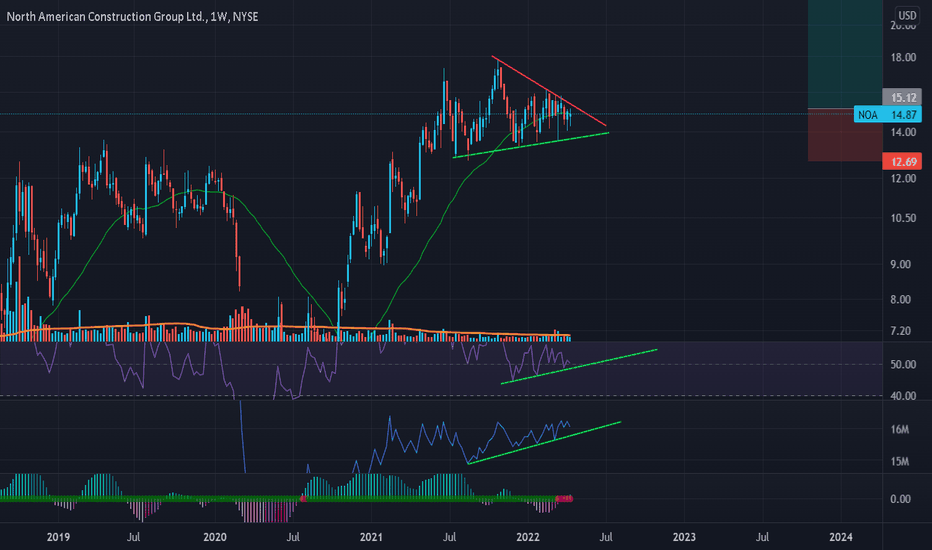
Task: Click the Jul label between 2023 and 2024
Action: tap(762, 537)
